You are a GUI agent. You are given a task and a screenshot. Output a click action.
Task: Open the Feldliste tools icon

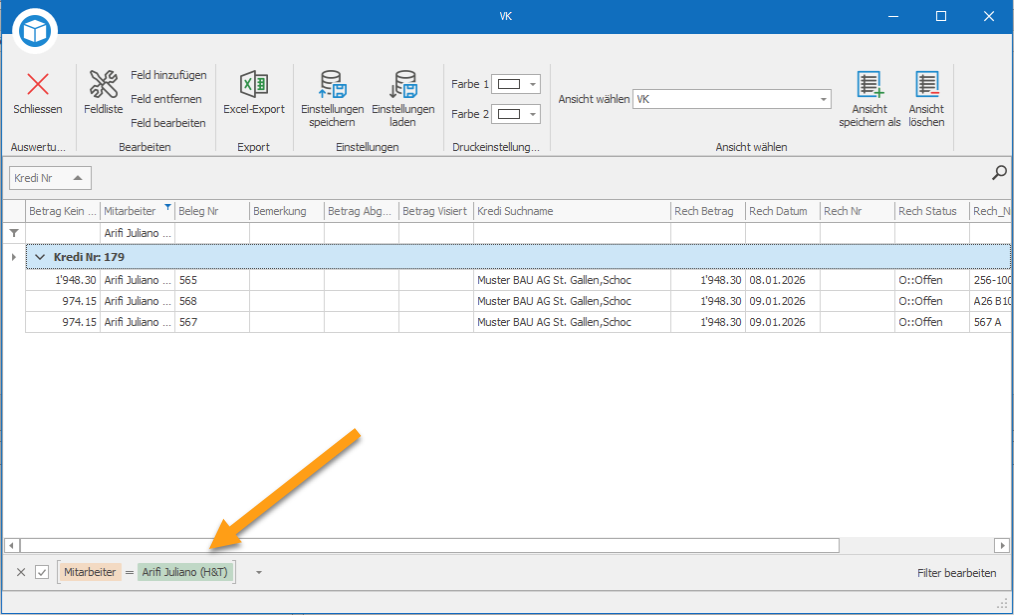point(103,84)
